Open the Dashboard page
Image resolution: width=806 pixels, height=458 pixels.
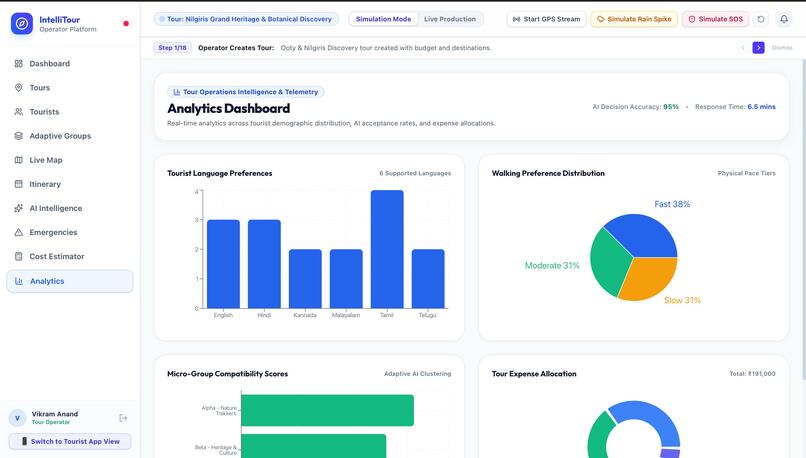[x=69, y=64]
